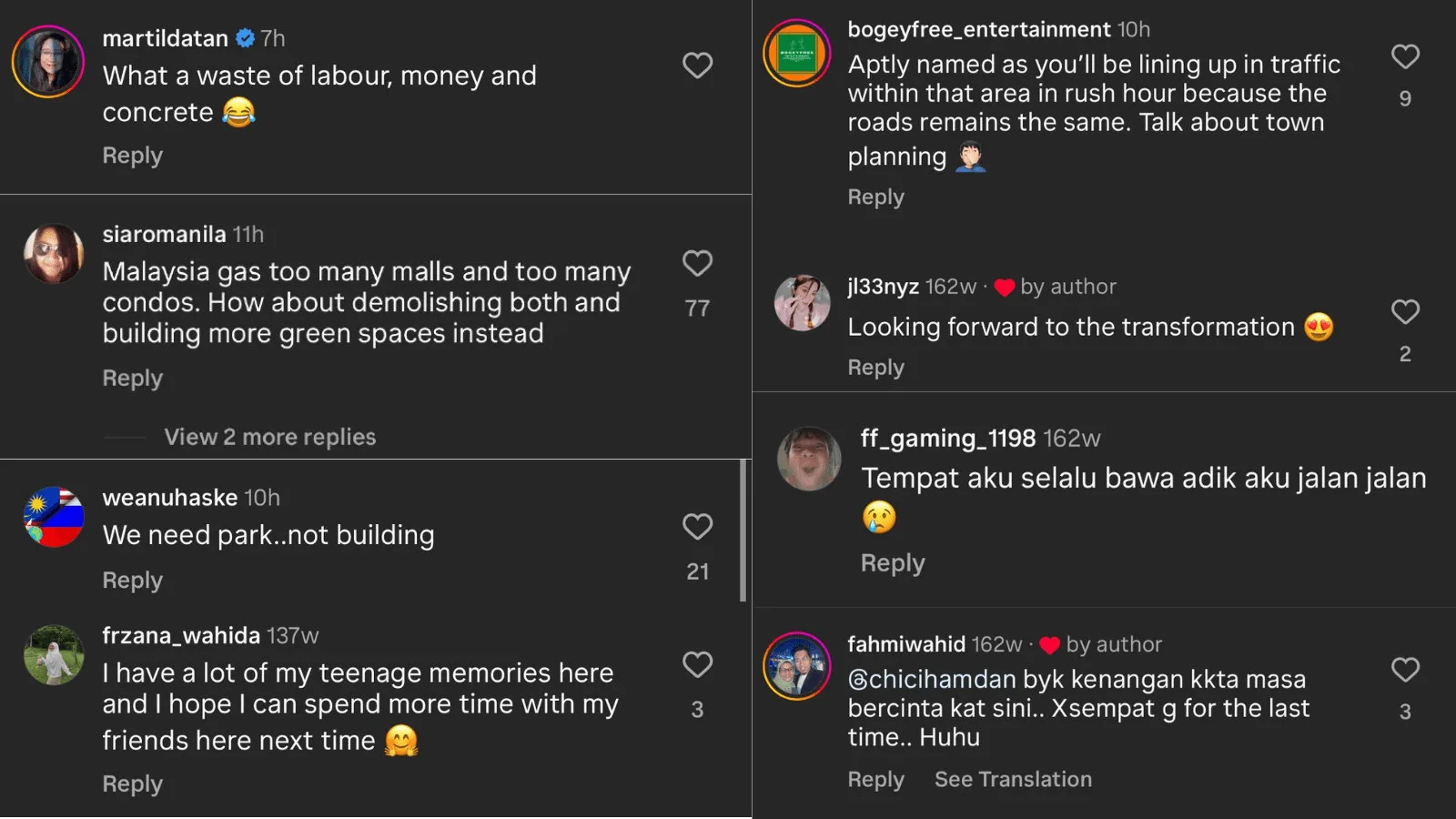Heart jl33nyz's transformation comment
The width and height of the screenshot is (1456, 819).
[x=1405, y=312]
